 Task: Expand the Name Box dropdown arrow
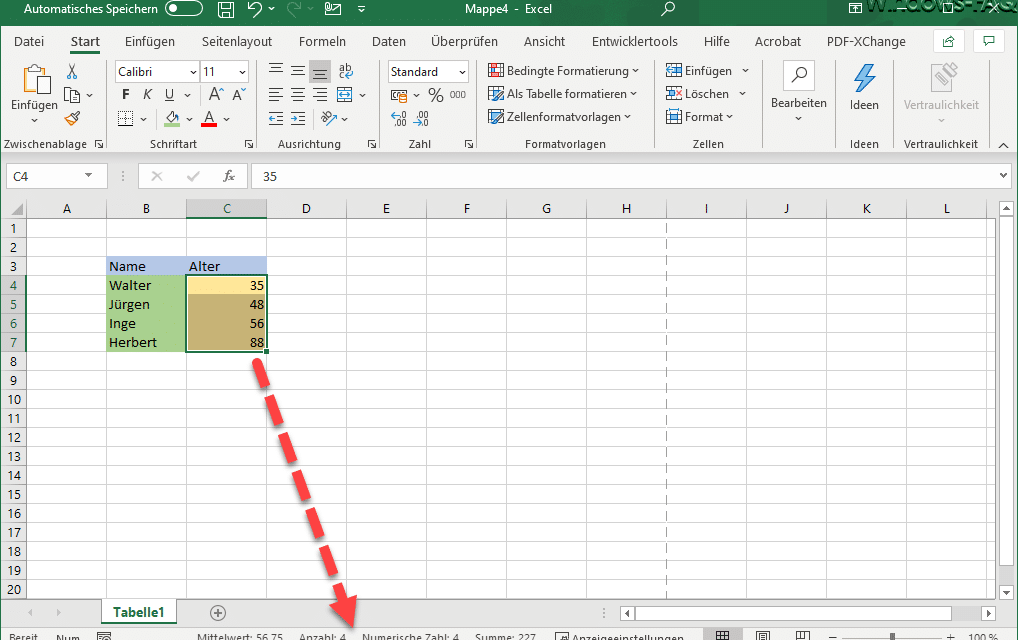[x=88, y=176]
